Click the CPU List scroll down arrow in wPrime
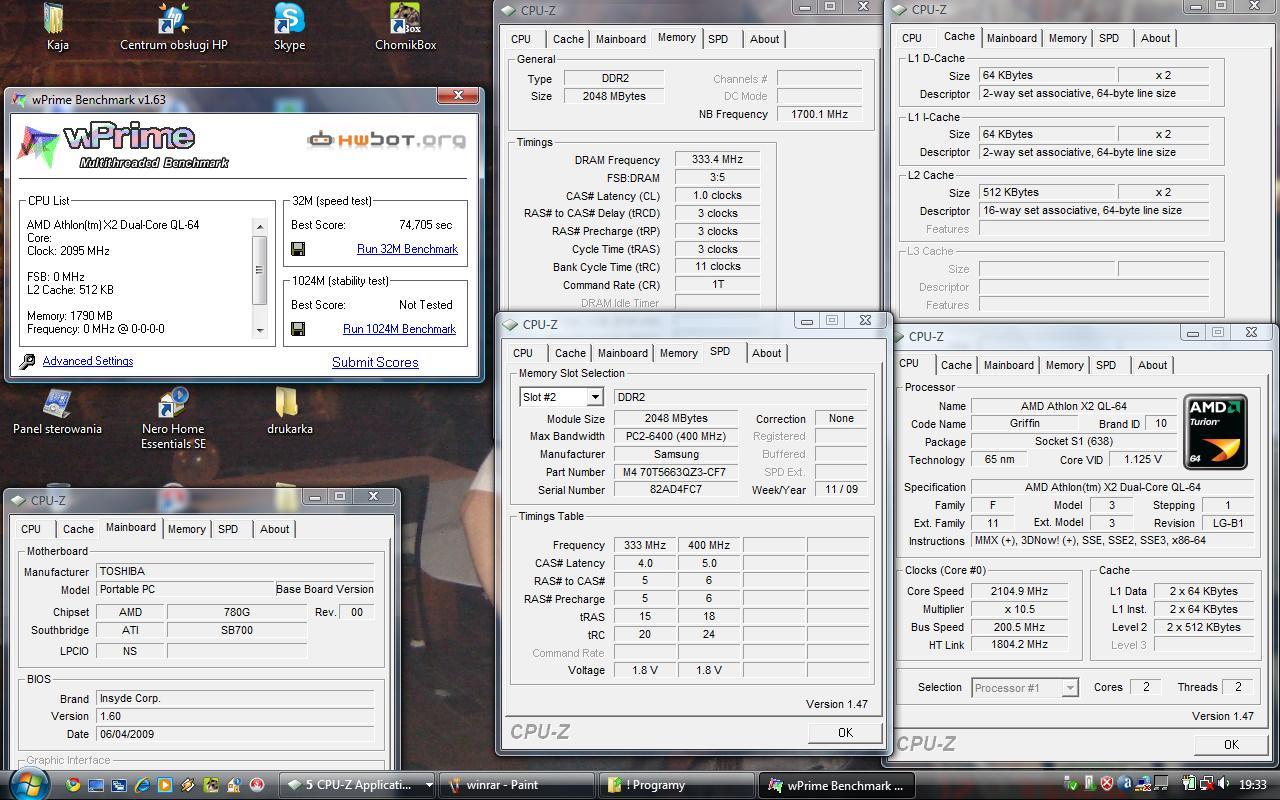The image size is (1280, 800). 259,330
